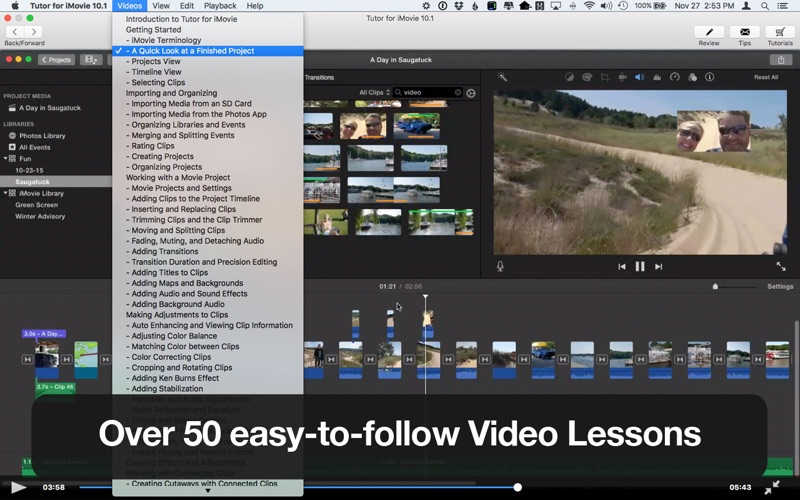This screenshot has height=500, width=800.
Task: Open the Speed gauge icon
Action: tap(674, 77)
